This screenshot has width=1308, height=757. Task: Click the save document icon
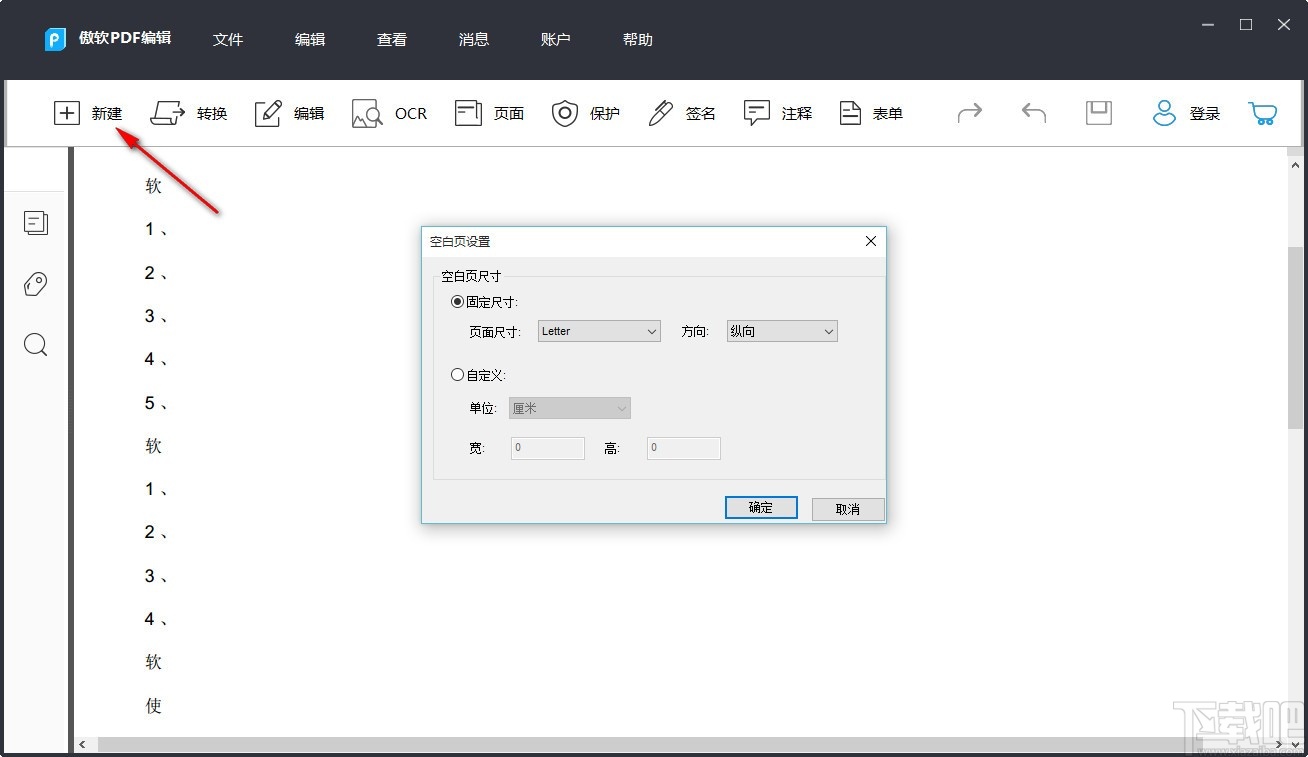coord(1097,113)
